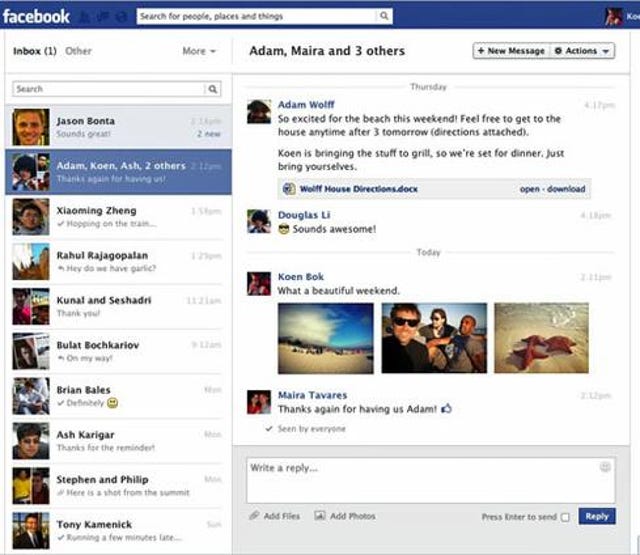Open Adam Wolff's name link
The width and height of the screenshot is (640, 555).
[306, 104]
